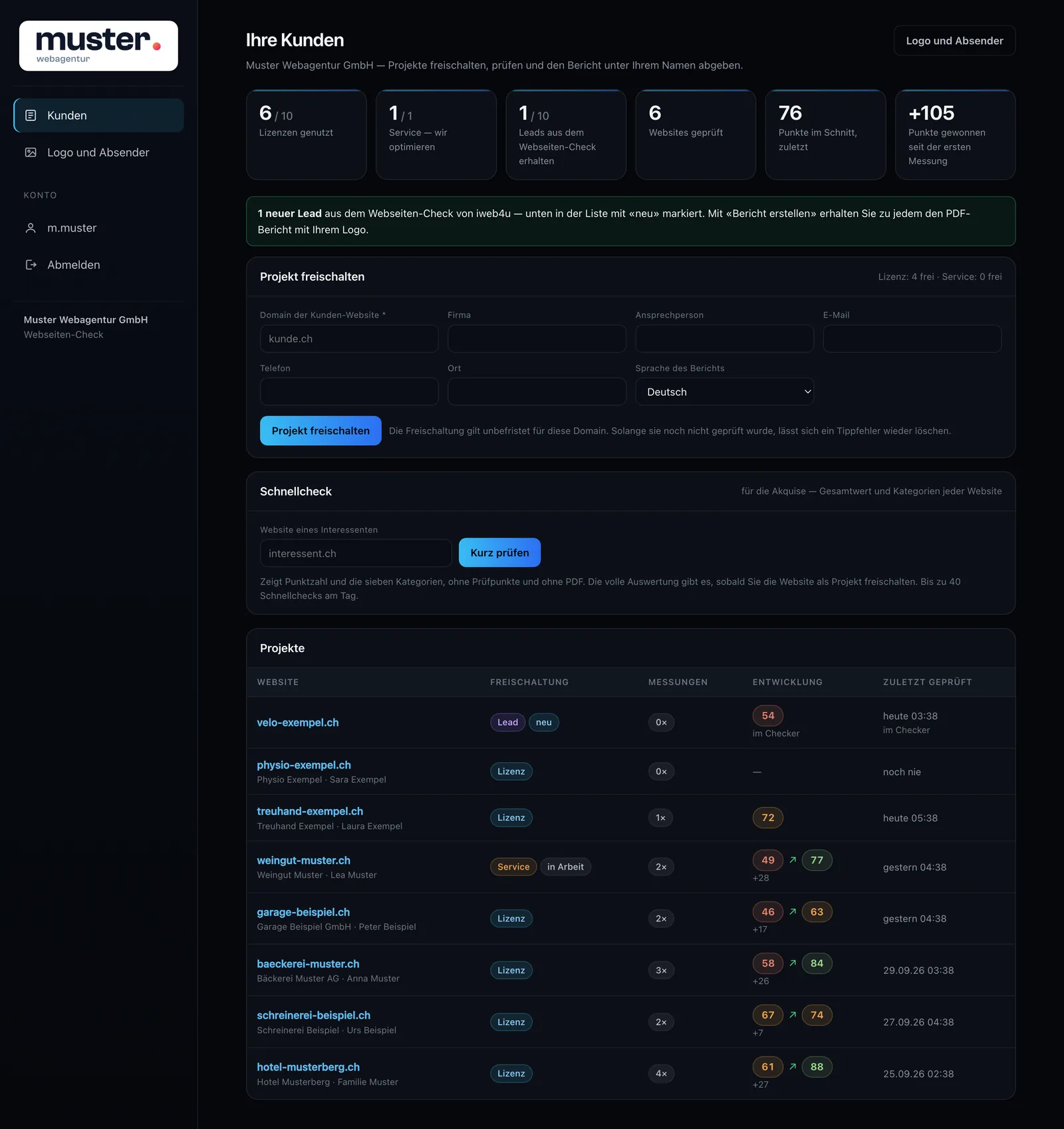Click the trend arrow in weingut-muster.ch row
This screenshot has height=1129, width=1064.
(793, 860)
